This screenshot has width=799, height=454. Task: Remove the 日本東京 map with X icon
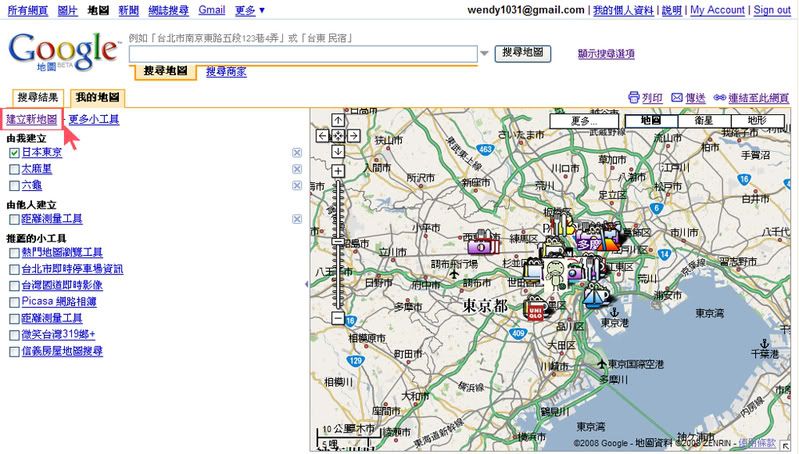coord(297,152)
